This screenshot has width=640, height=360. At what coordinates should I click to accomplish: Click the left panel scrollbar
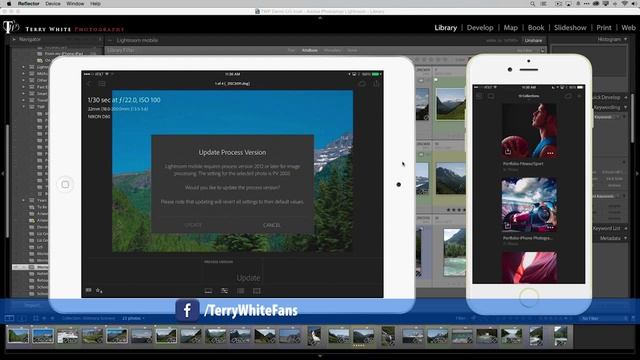7,181
